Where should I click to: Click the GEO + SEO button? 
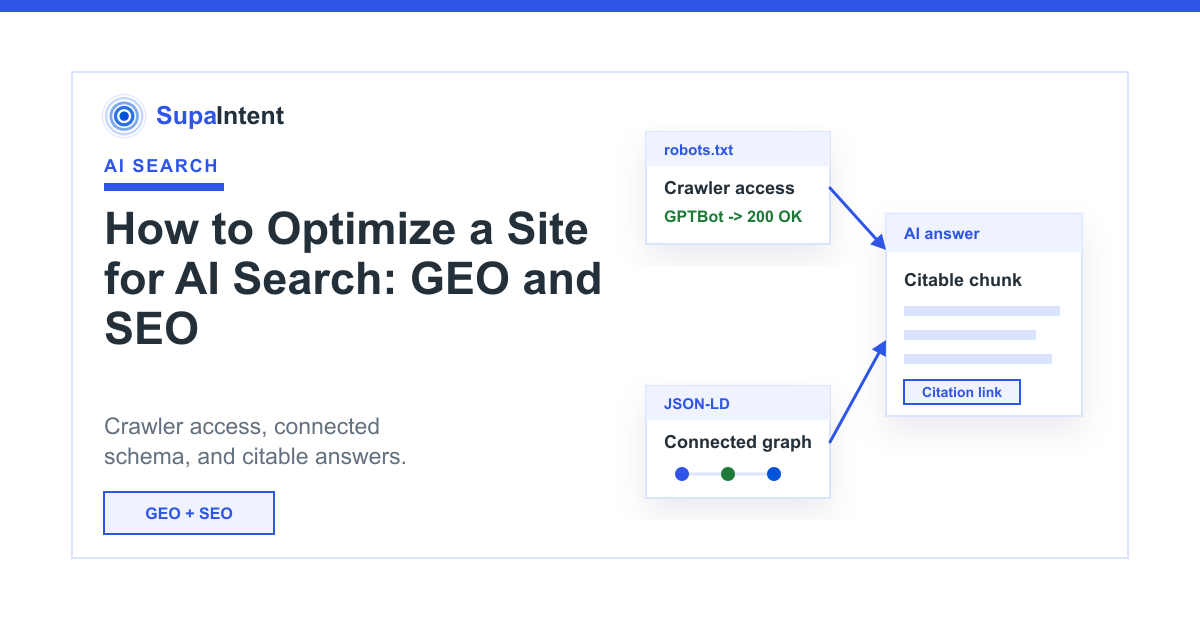[189, 513]
